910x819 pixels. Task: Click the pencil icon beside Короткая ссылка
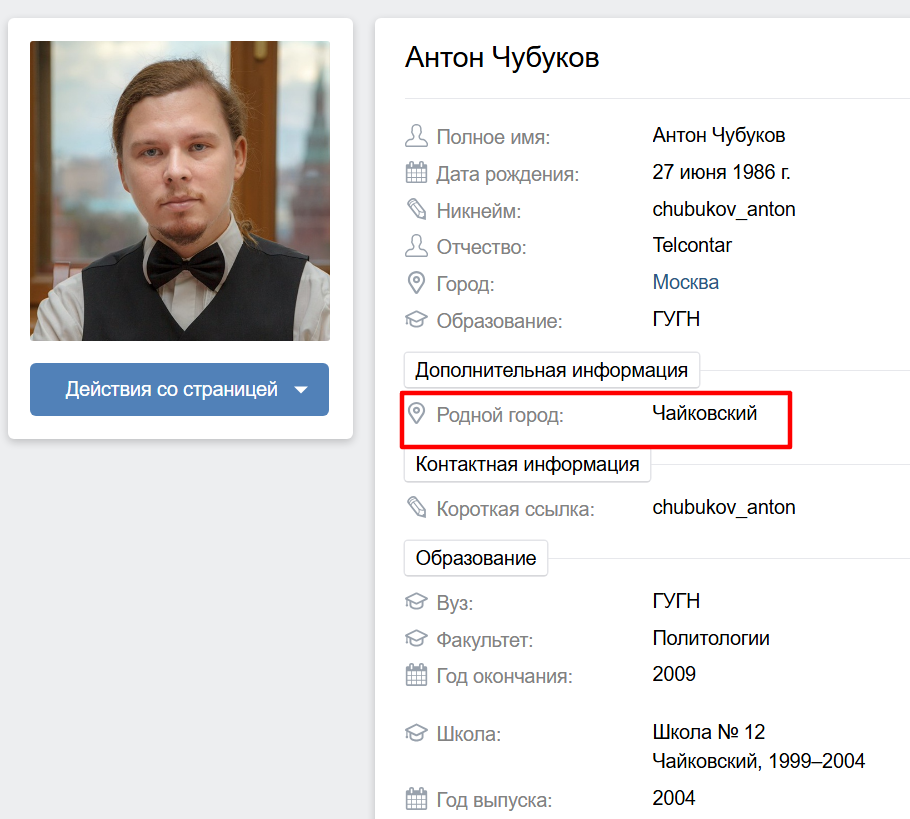point(416,507)
